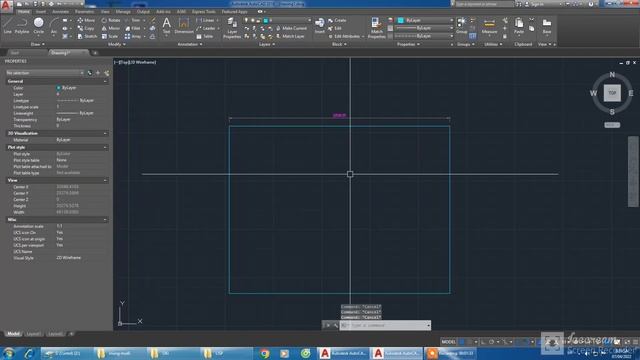
Task: Choose the Stretch tool
Action: coord(87,36)
